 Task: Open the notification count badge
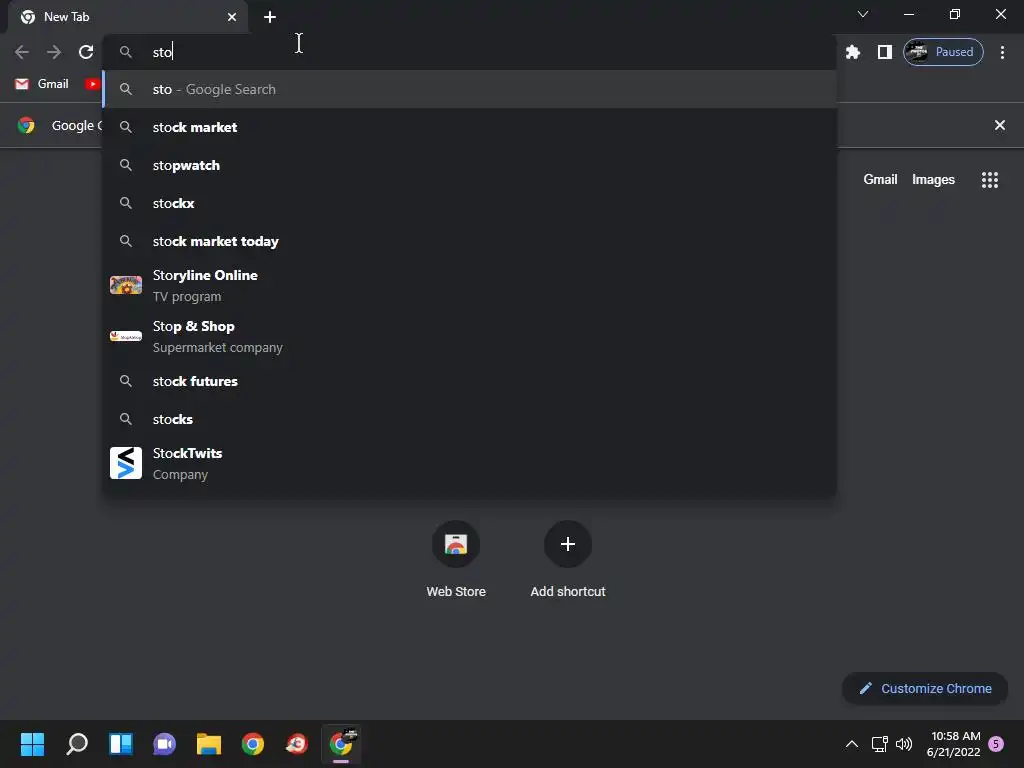click(x=997, y=744)
